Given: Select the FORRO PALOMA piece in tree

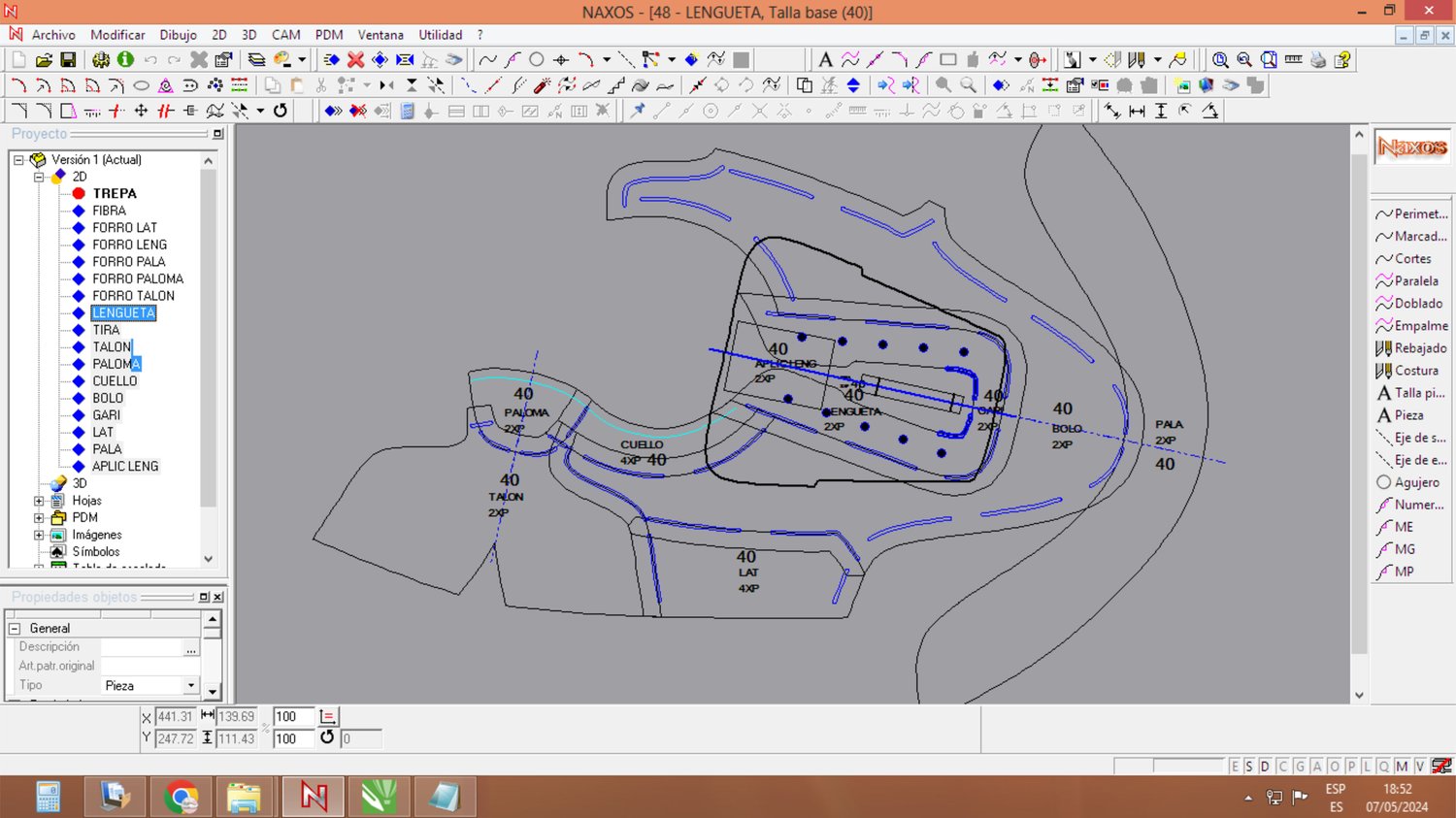Looking at the screenshot, I should pyautogui.click(x=137, y=278).
